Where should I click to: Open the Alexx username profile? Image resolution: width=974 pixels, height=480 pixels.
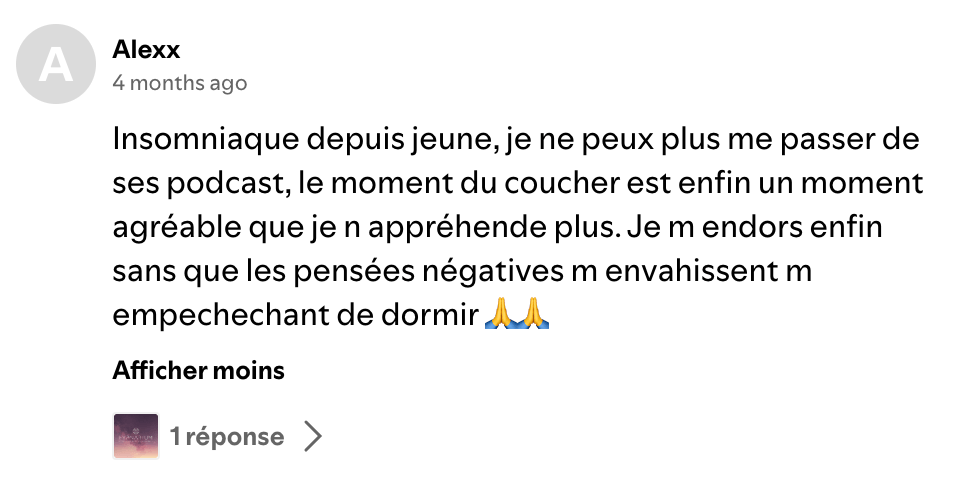(146, 49)
